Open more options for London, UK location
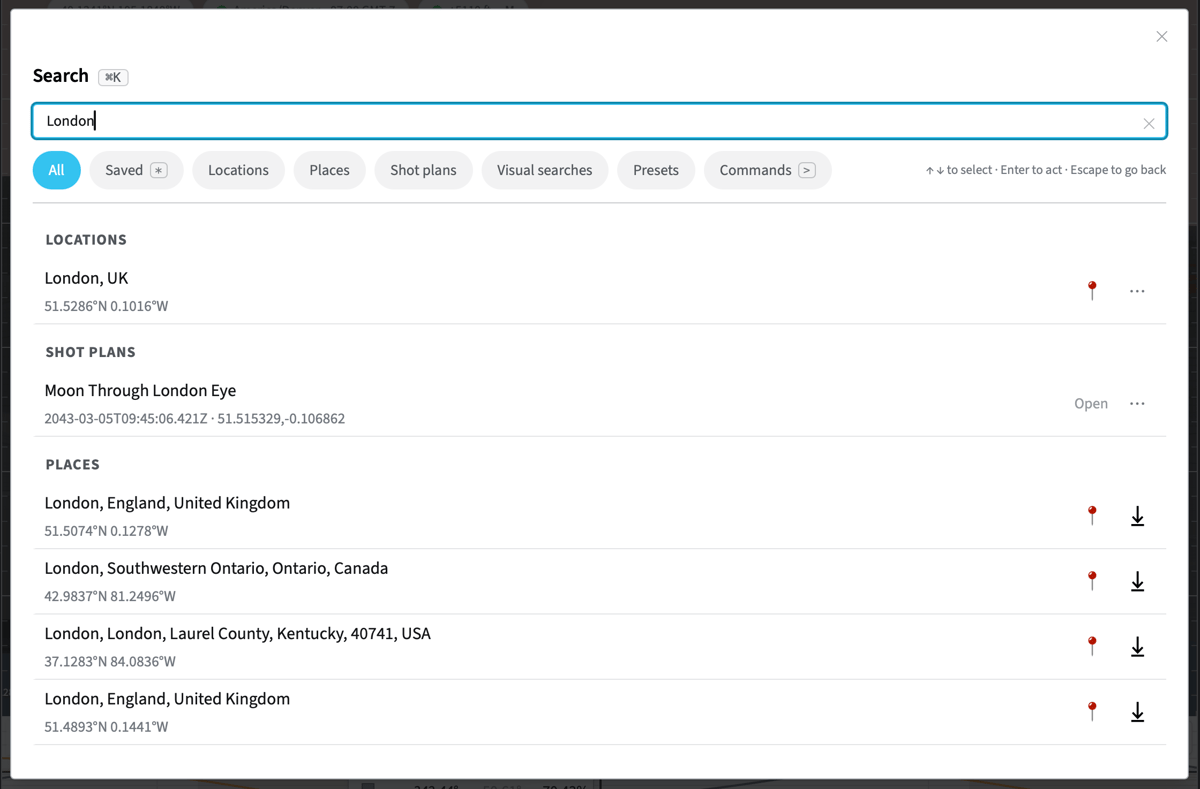Screen dimensions: 1200x789 click(x=1137, y=291)
